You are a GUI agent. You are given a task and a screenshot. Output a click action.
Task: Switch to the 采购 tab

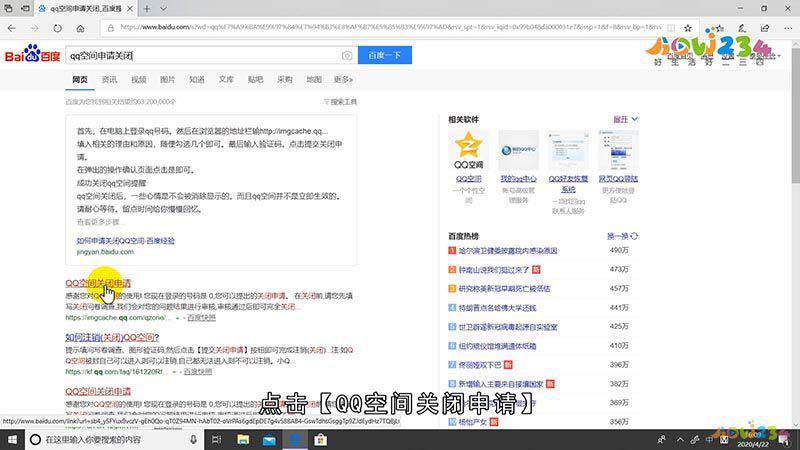[285, 79]
